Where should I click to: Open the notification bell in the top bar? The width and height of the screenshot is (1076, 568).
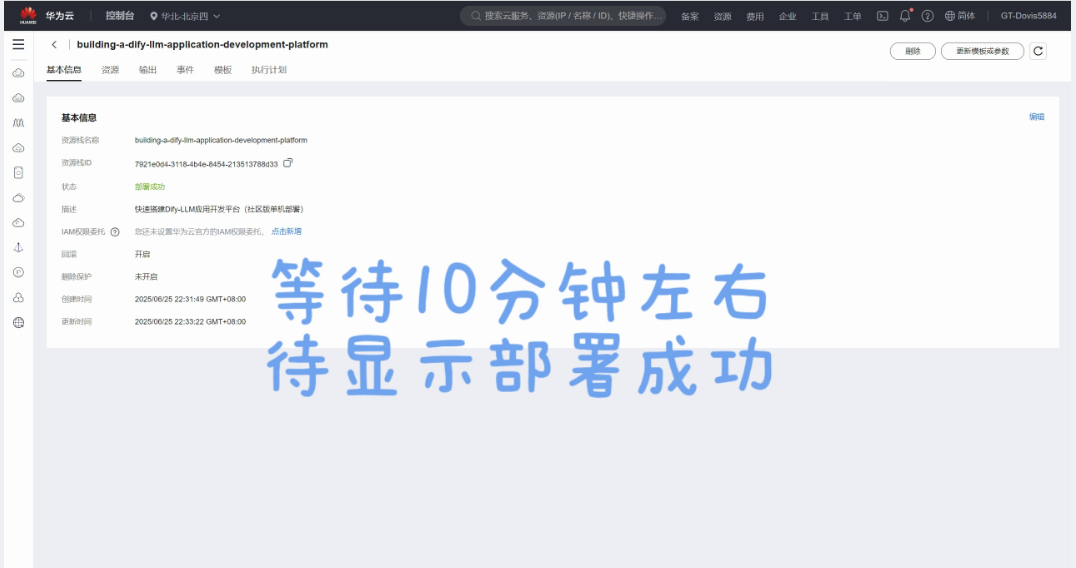click(905, 16)
